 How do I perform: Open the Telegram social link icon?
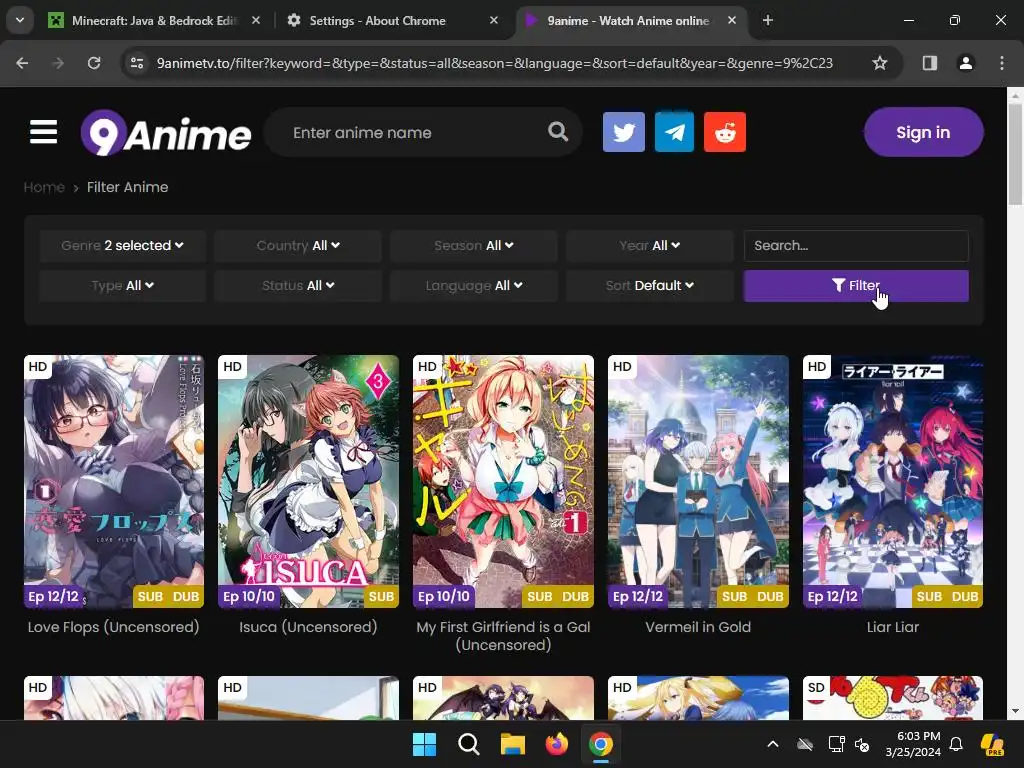(x=674, y=132)
